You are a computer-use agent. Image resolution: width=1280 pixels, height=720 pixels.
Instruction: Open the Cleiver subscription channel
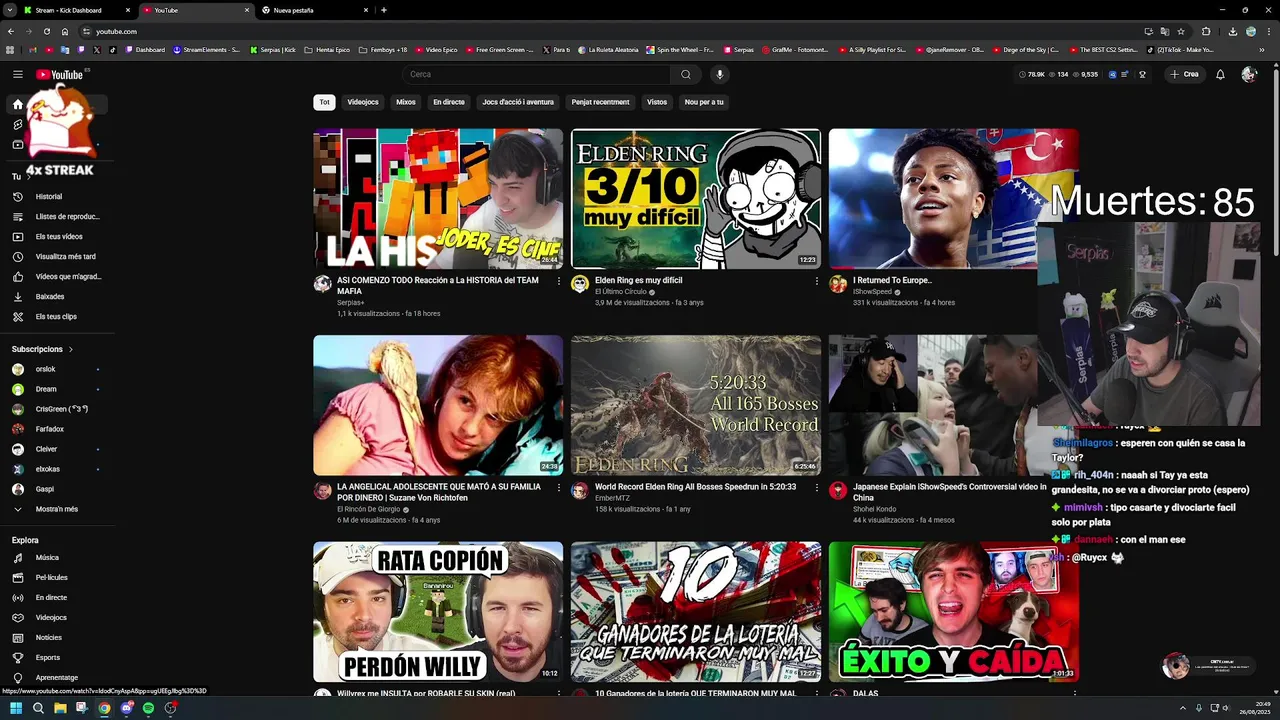(x=58, y=449)
